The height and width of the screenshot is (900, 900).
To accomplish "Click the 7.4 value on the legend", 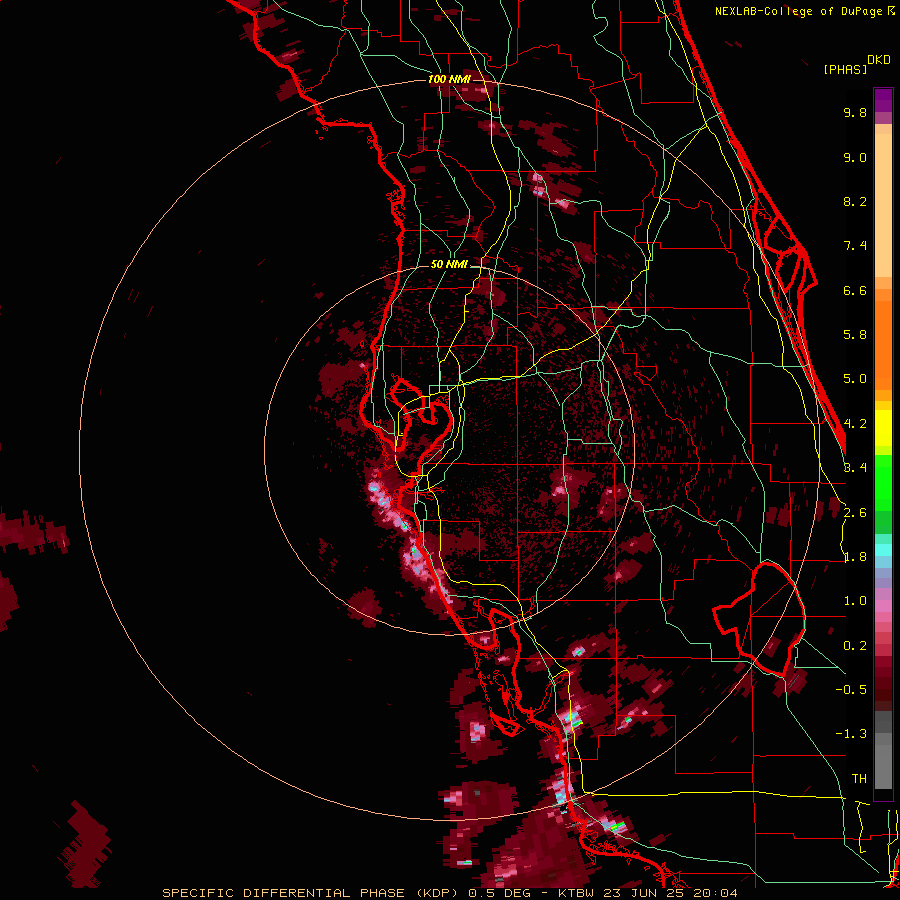I will click(855, 246).
